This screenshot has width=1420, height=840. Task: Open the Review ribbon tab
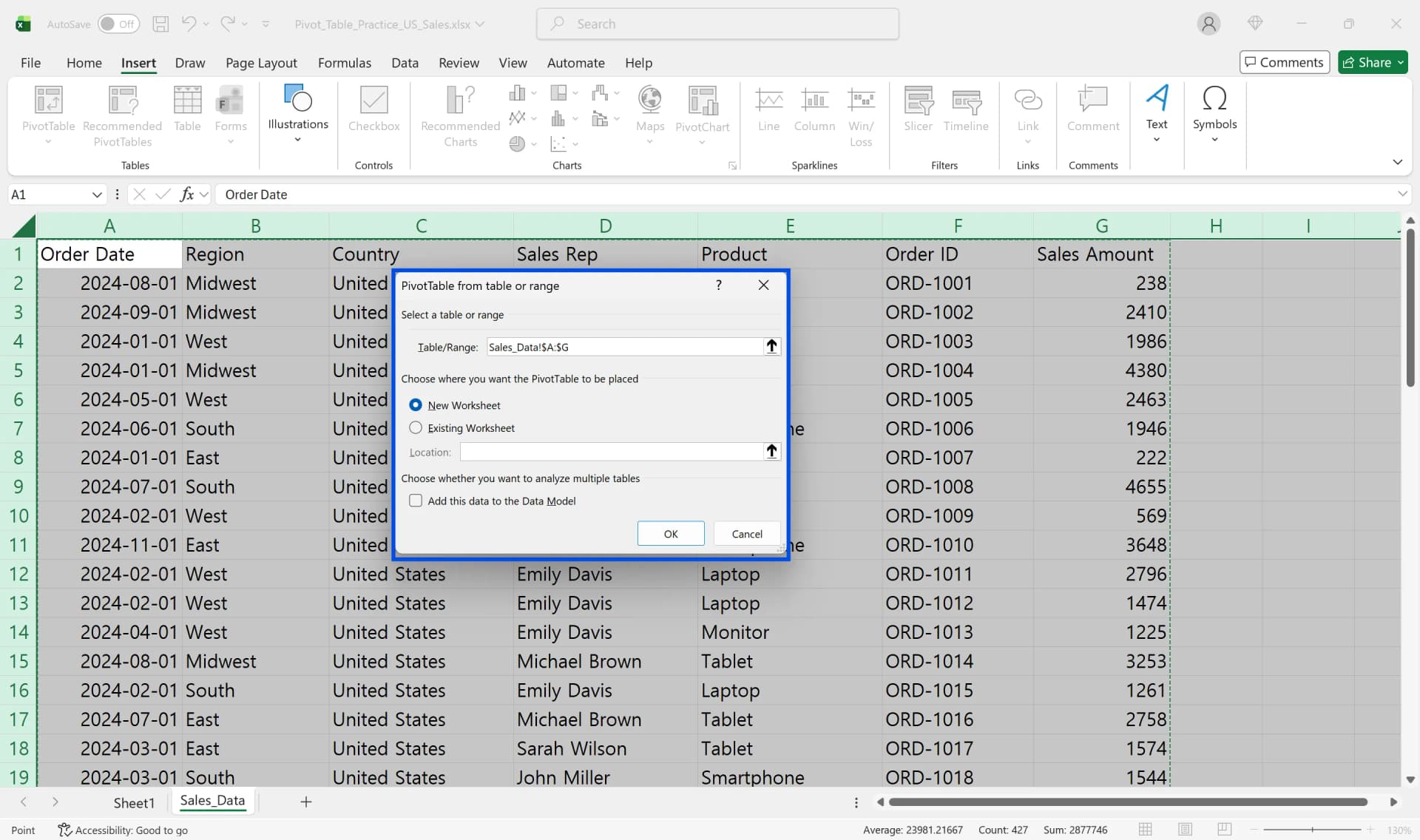459,63
